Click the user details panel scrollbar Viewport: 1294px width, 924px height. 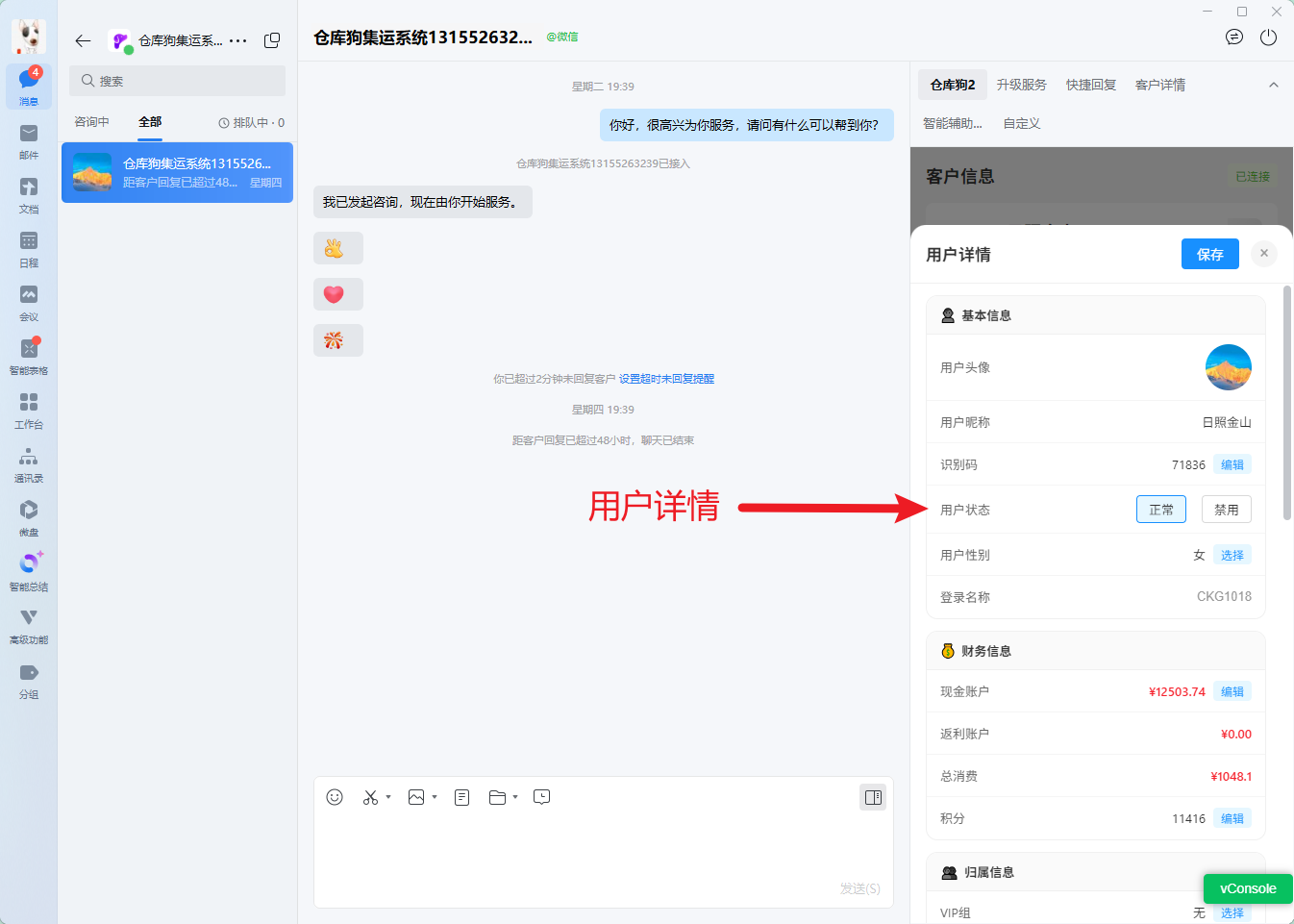click(x=1287, y=404)
